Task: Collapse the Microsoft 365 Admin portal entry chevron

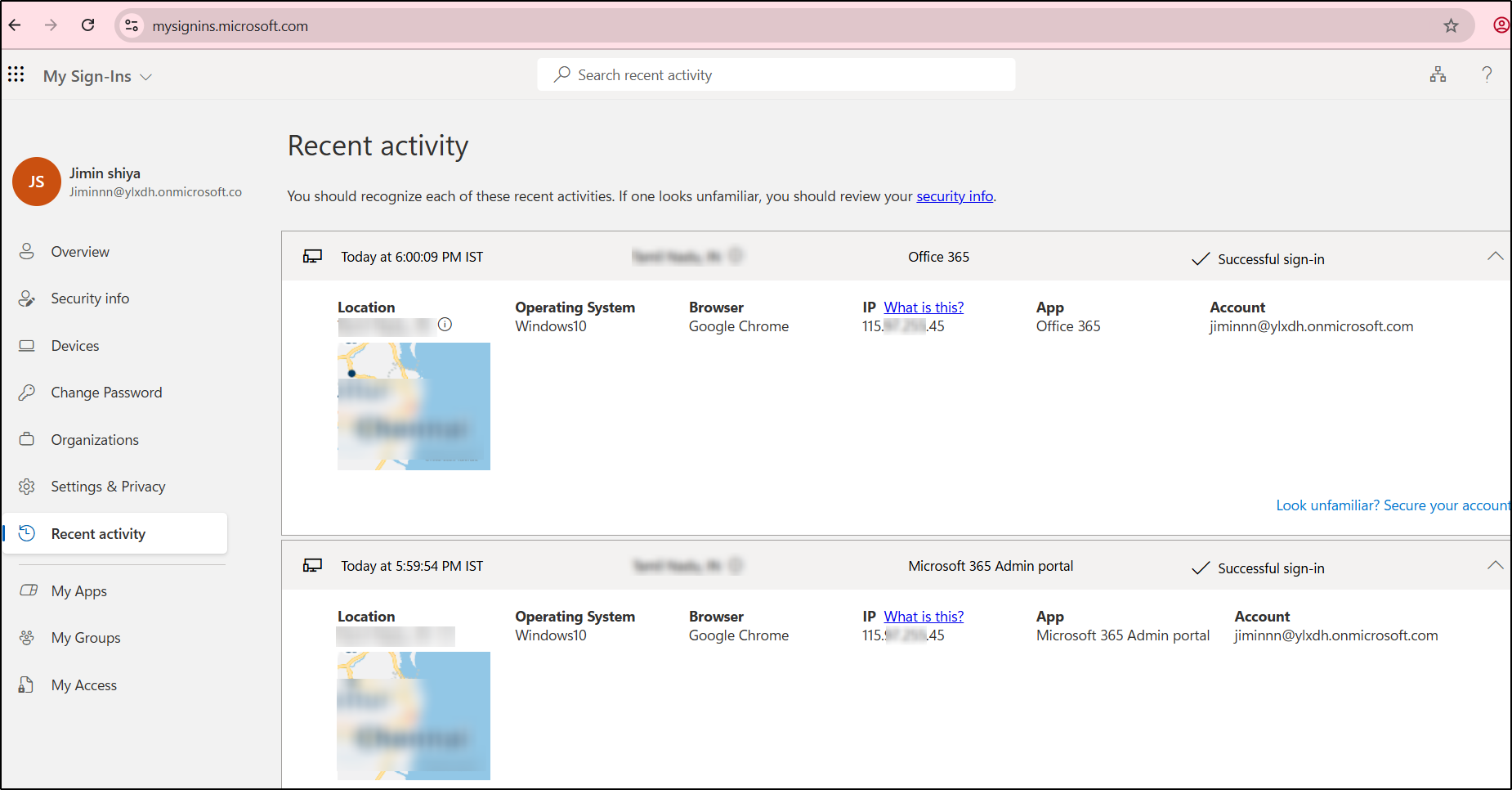Action: 1495,565
